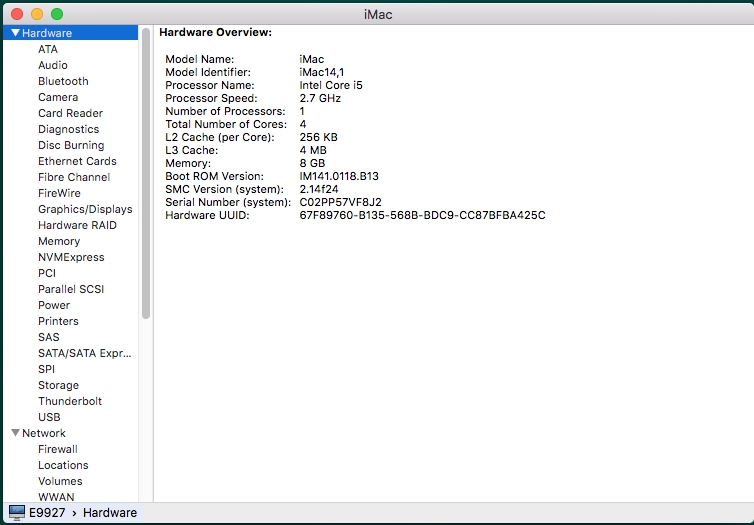Open the PCI section
This screenshot has width=754, height=525.
pos(47,273)
